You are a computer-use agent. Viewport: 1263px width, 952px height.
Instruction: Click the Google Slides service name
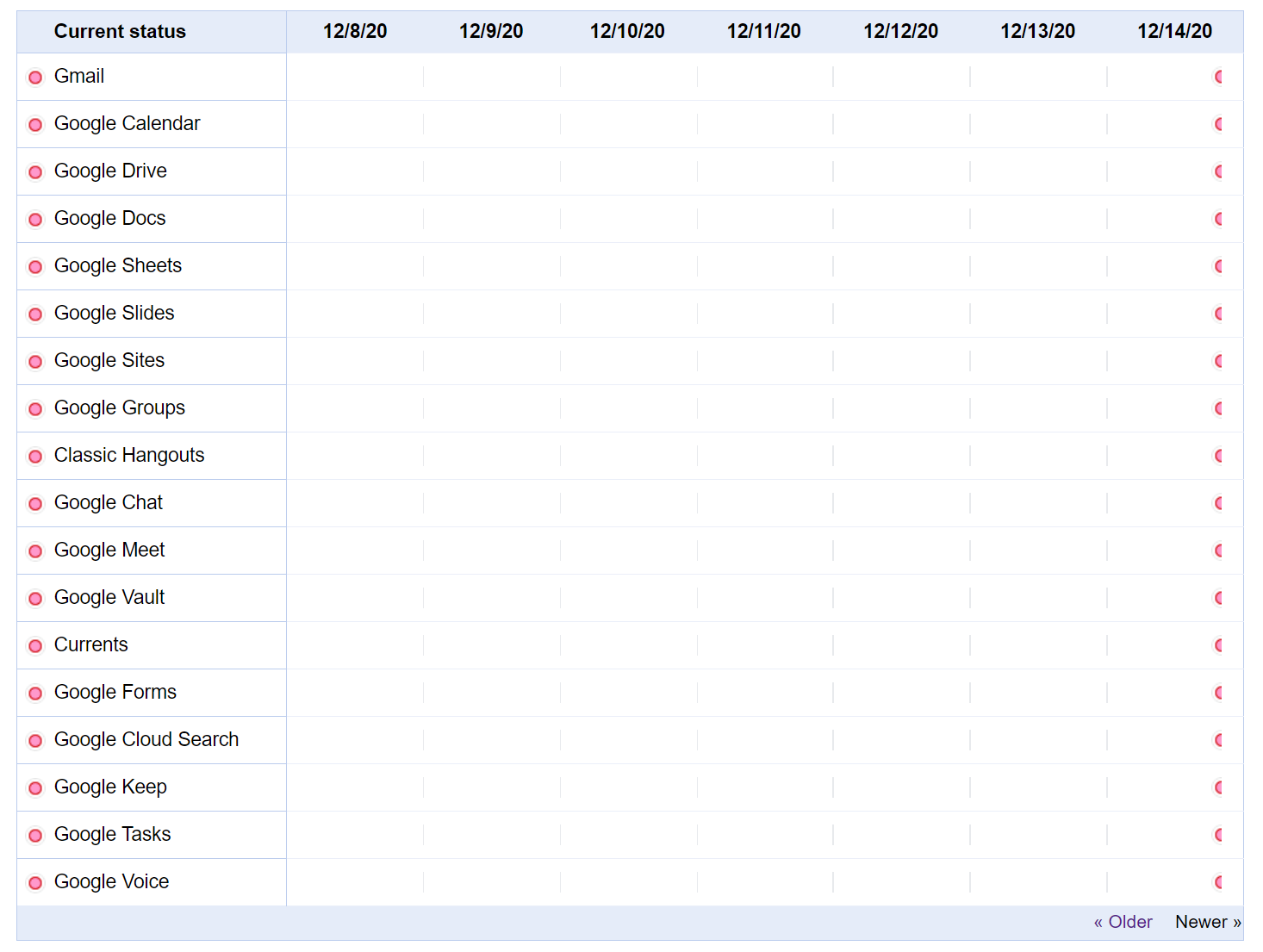tap(114, 313)
